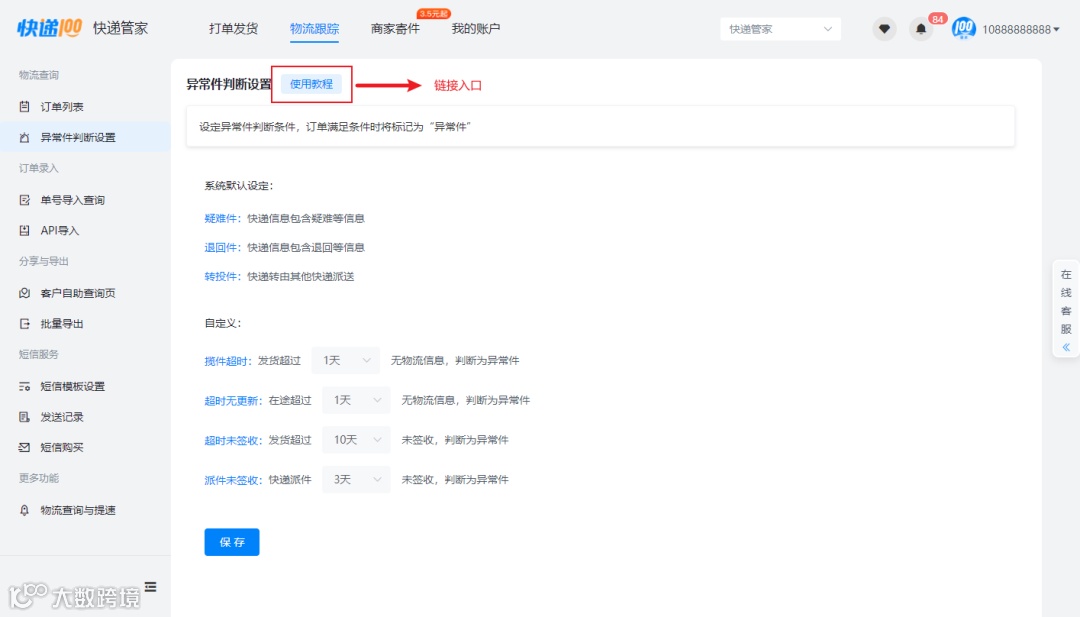1080x617 pixels.
Task: Click the API导入 sidebar icon
Action: point(25,230)
